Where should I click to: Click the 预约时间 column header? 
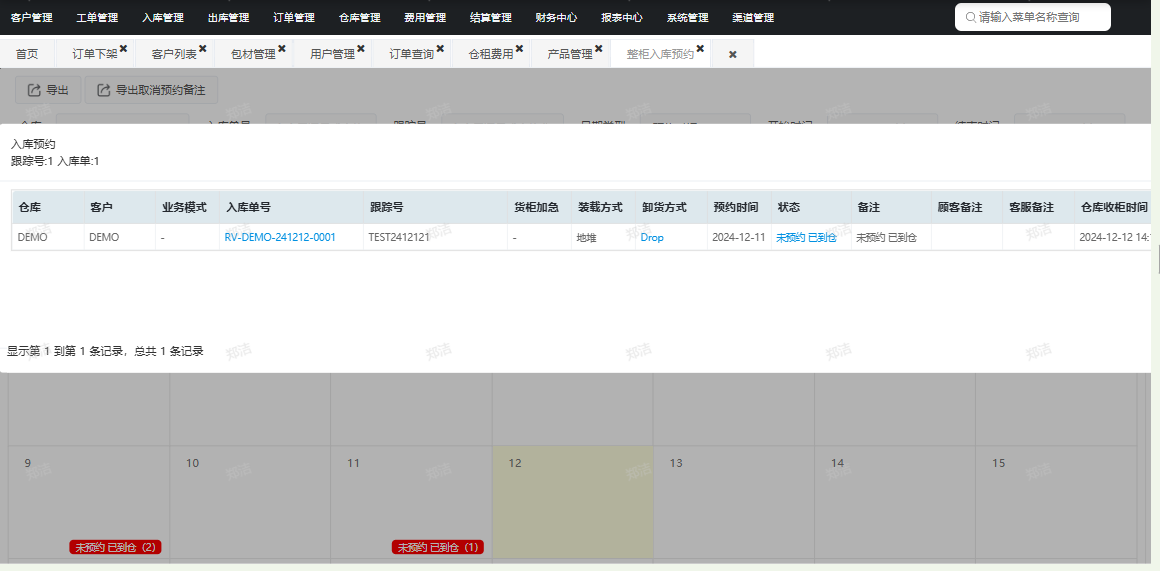(739, 207)
